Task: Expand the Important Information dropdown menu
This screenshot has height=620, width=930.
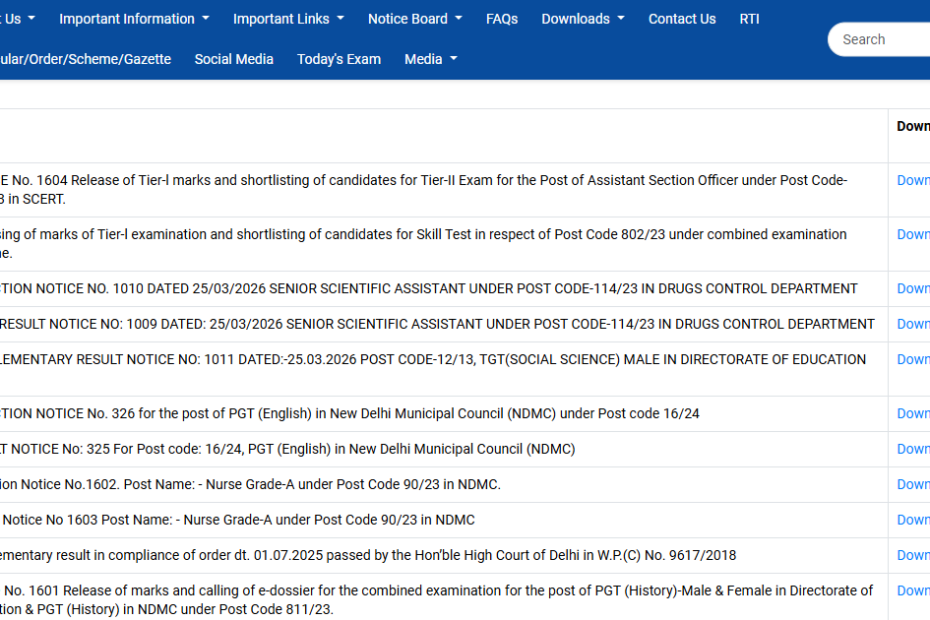Action: 134,19
